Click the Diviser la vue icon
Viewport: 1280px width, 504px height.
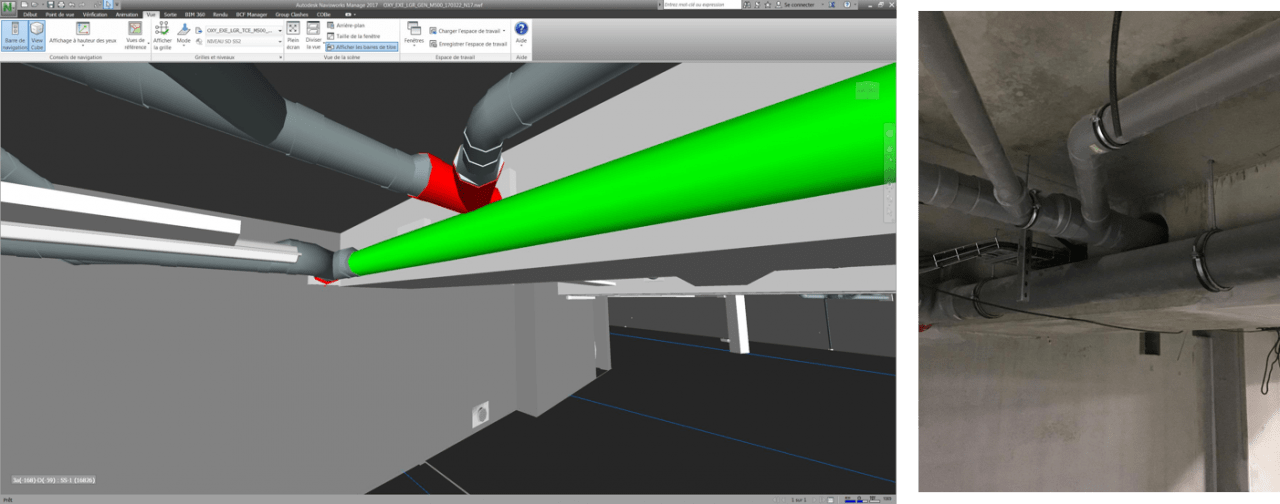[x=313, y=36]
